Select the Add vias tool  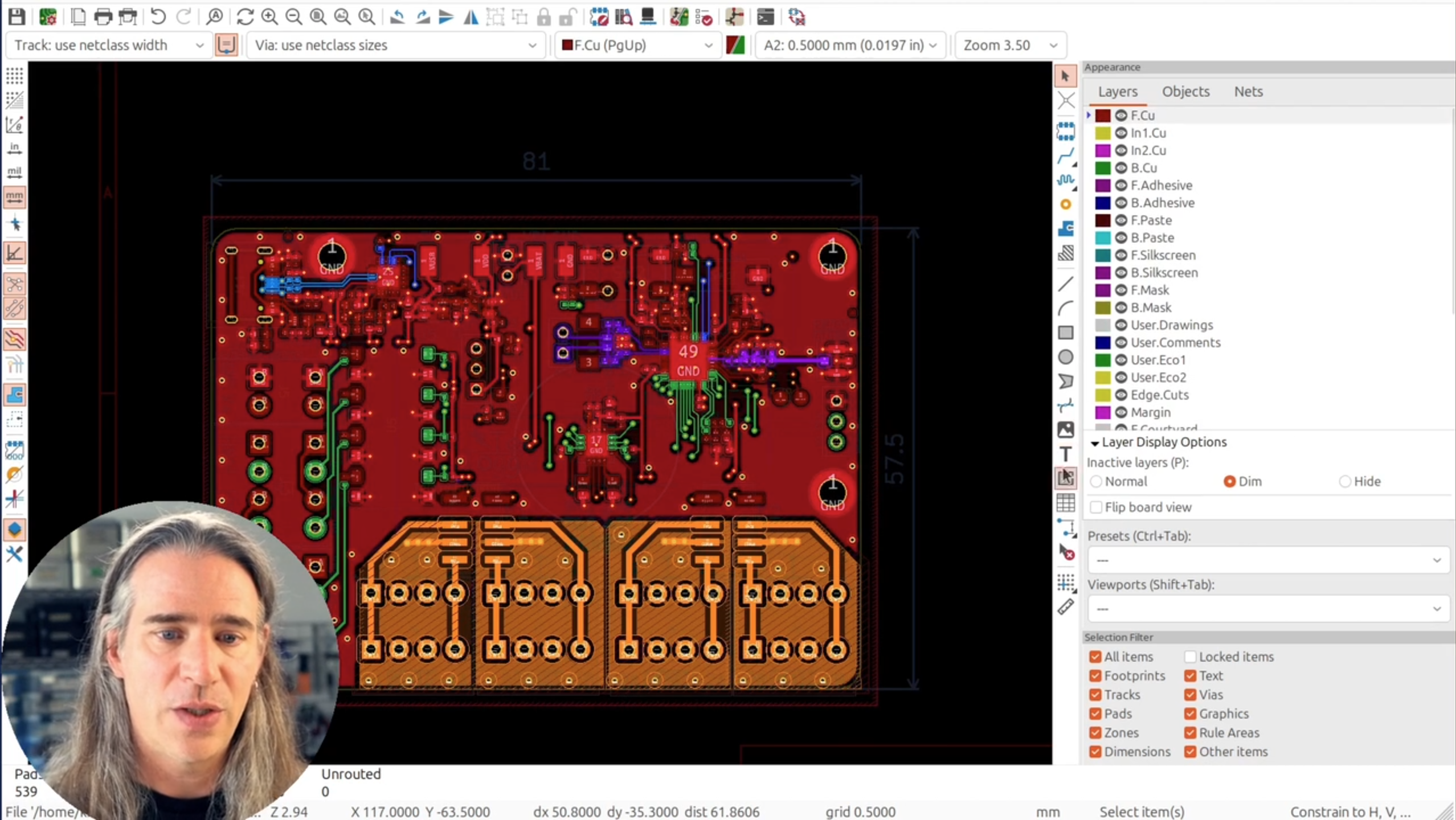tap(1065, 204)
